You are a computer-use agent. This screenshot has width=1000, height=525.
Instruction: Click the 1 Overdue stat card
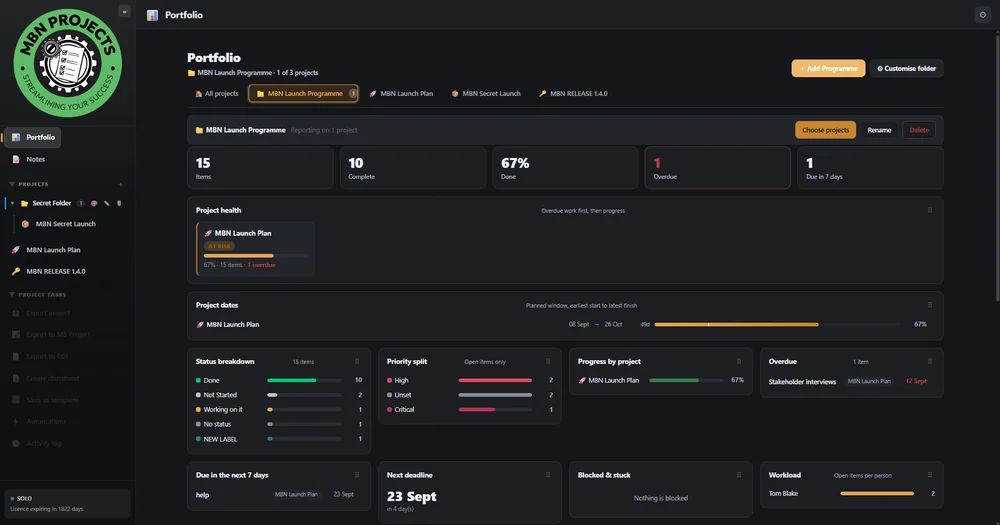click(717, 168)
